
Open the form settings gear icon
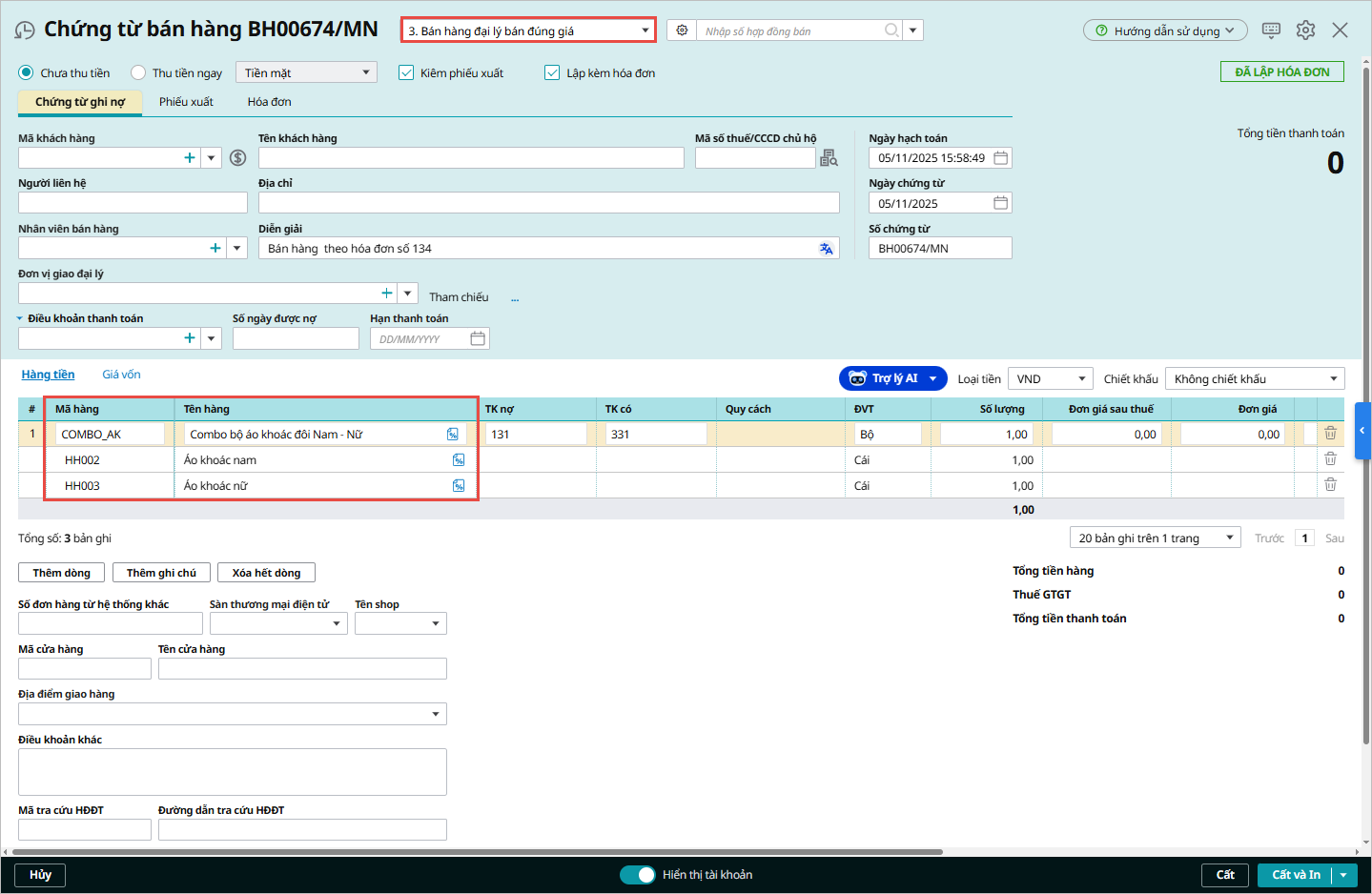[1305, 30]
